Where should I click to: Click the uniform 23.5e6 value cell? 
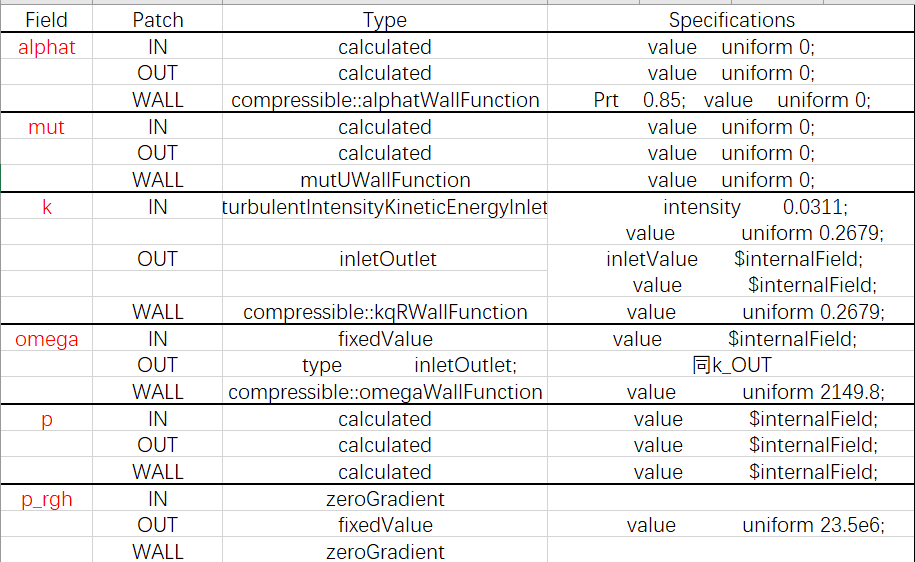pyautogui.click(x=731, y=525)
